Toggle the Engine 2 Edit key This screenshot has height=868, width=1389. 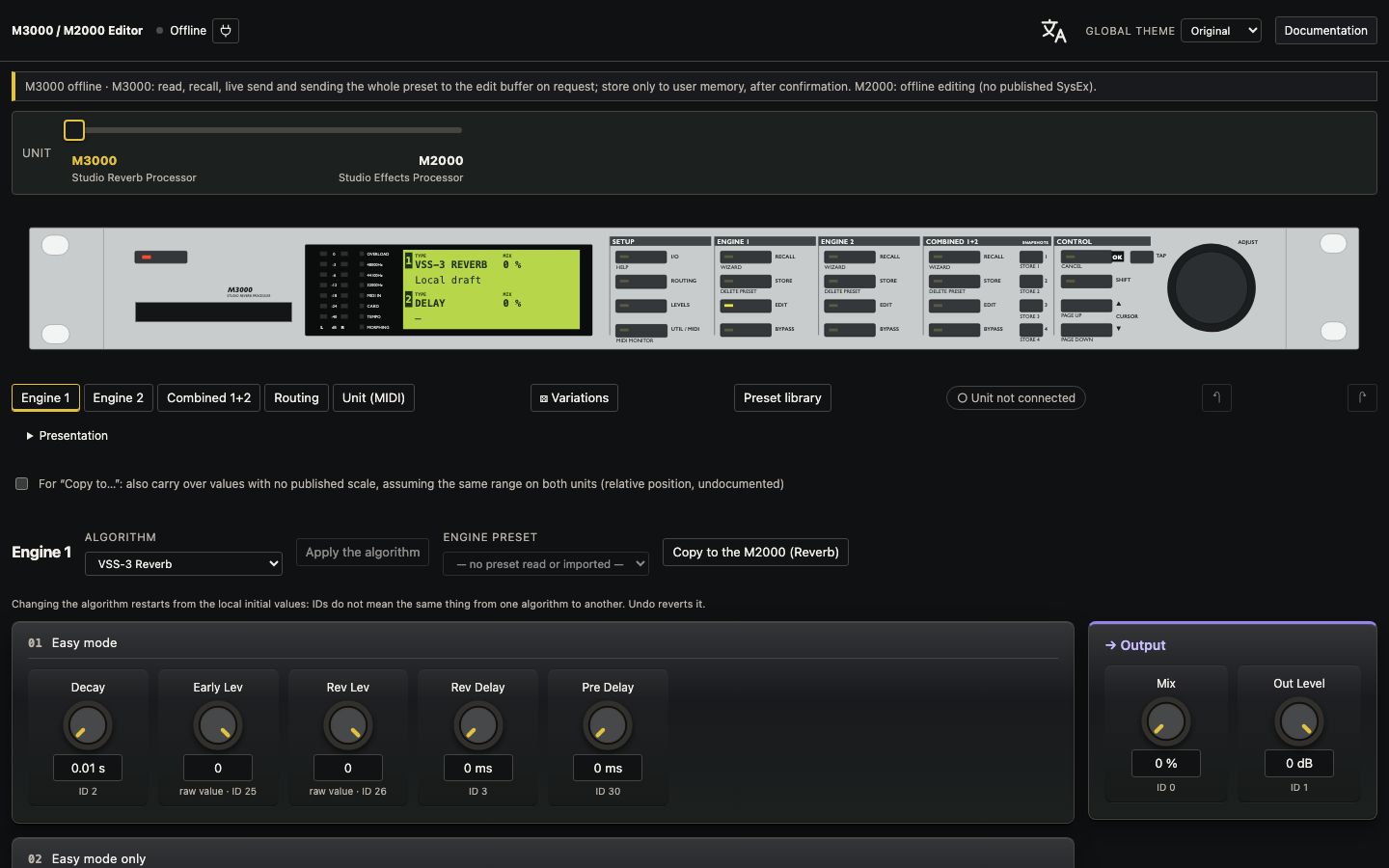pyautogui.click(x=850, y=306)
